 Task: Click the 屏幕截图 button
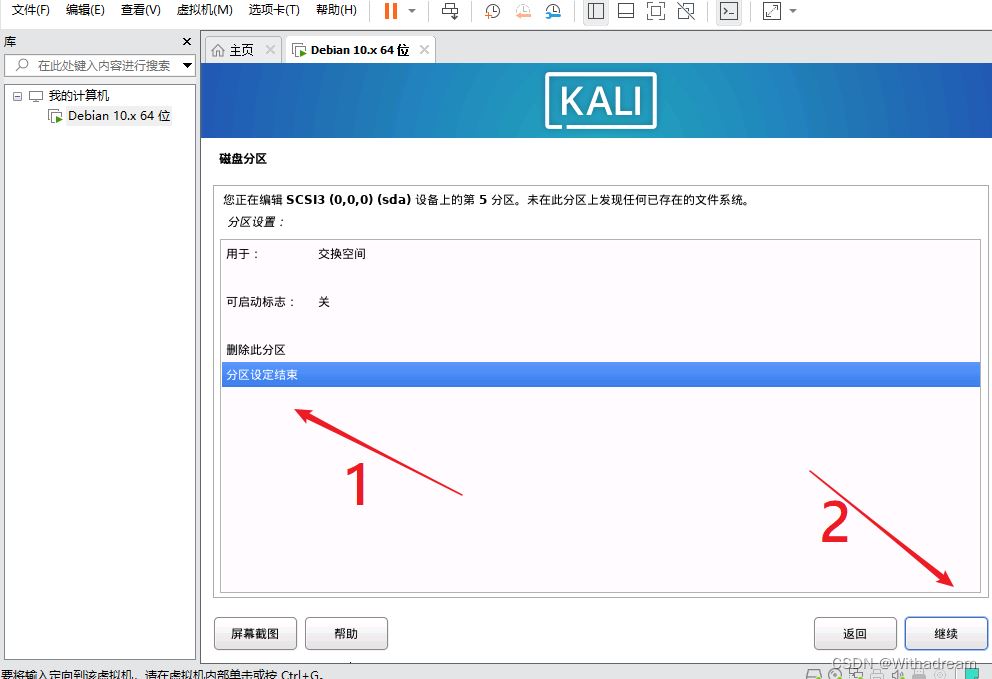click(x=255, y=633)
